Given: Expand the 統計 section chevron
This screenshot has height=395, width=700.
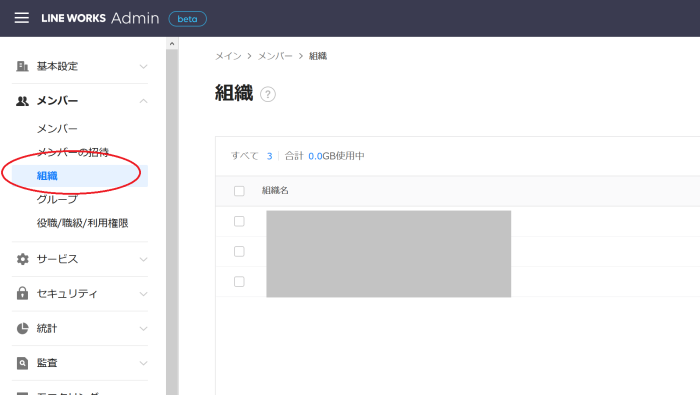Looking at the screenshot, I should [x=143, y=328].
